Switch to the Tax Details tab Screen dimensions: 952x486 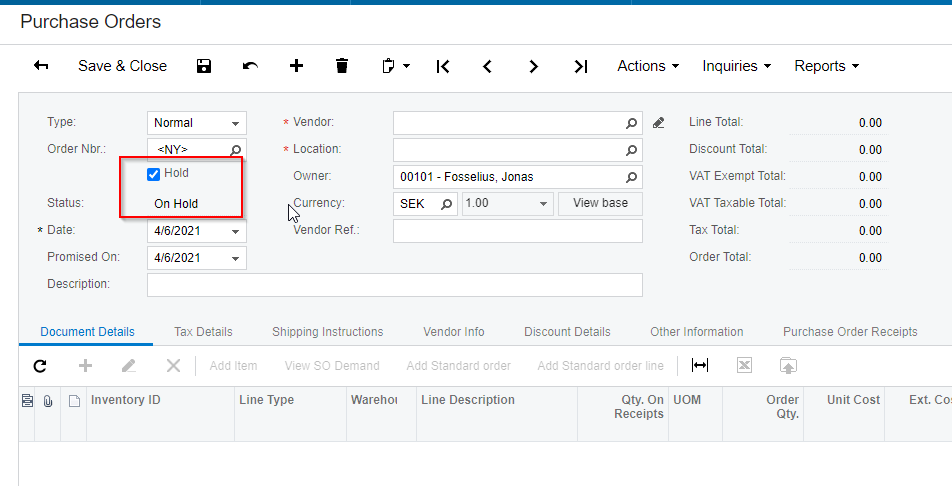click(x=203, y=332)
